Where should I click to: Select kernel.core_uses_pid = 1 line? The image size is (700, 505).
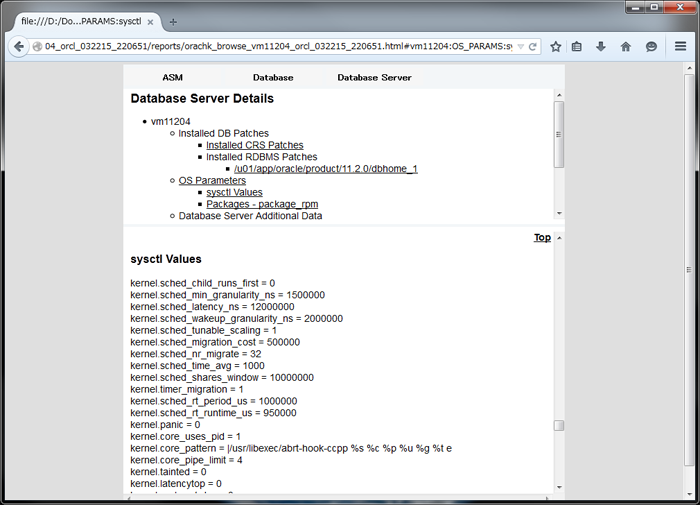click(186, 437)
